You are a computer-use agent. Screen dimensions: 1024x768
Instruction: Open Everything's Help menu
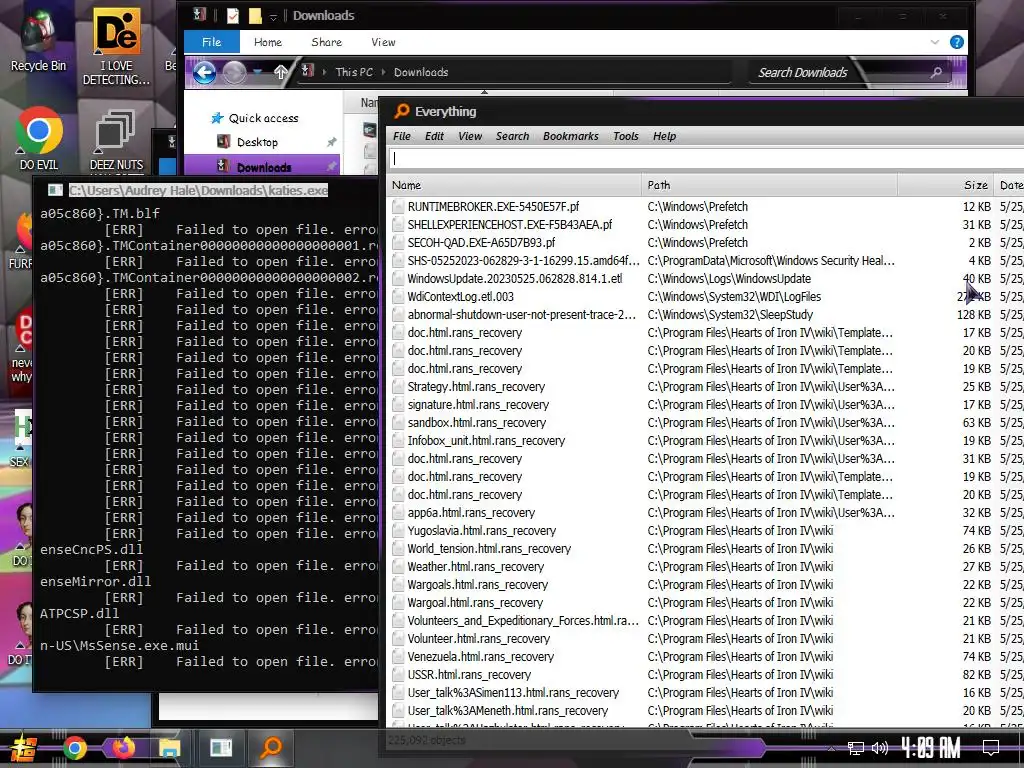(x=664, y=136)
